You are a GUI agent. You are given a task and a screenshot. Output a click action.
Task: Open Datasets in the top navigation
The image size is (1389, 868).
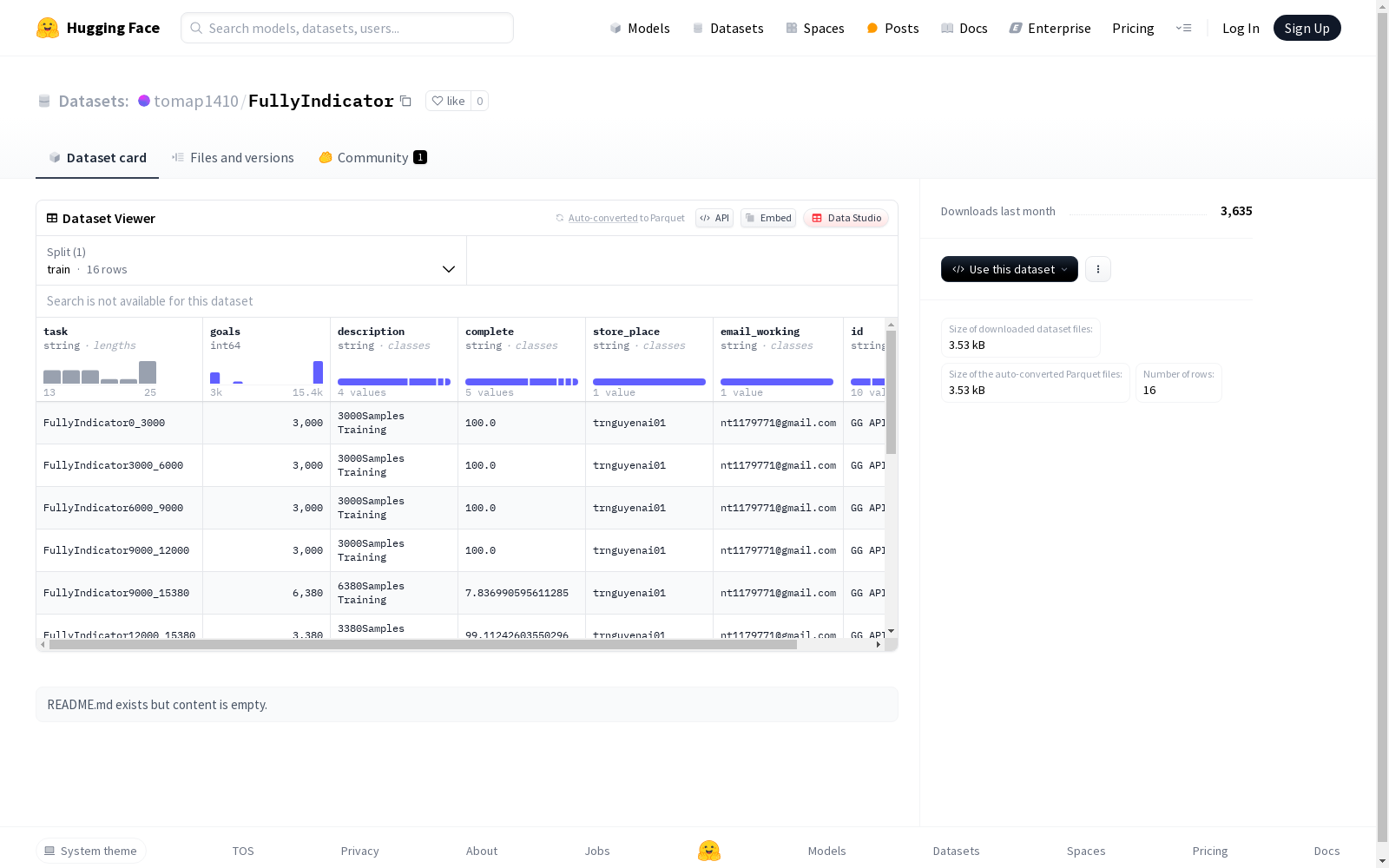727,28
